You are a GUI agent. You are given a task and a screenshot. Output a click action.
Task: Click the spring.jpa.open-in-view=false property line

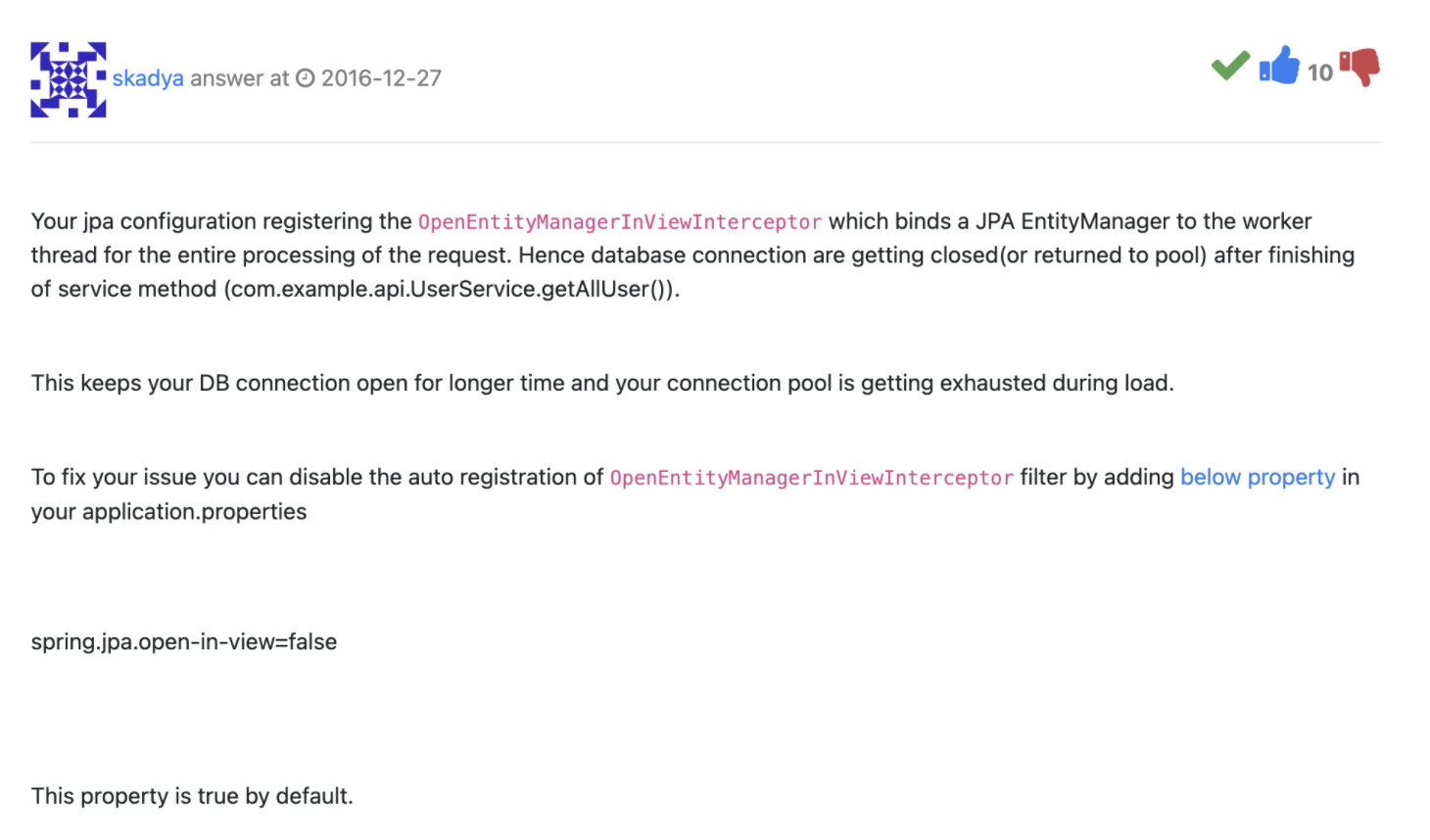tap(184, 642)
